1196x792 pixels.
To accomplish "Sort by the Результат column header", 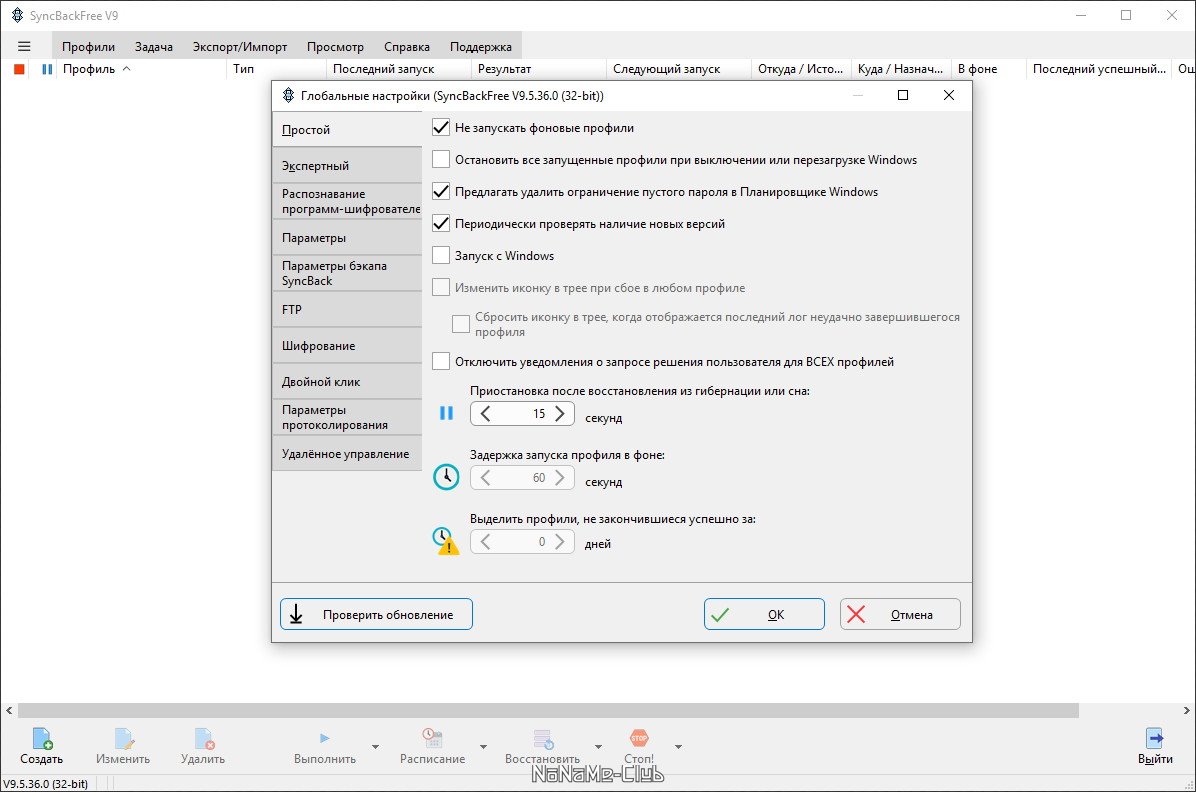I will 539,69.
